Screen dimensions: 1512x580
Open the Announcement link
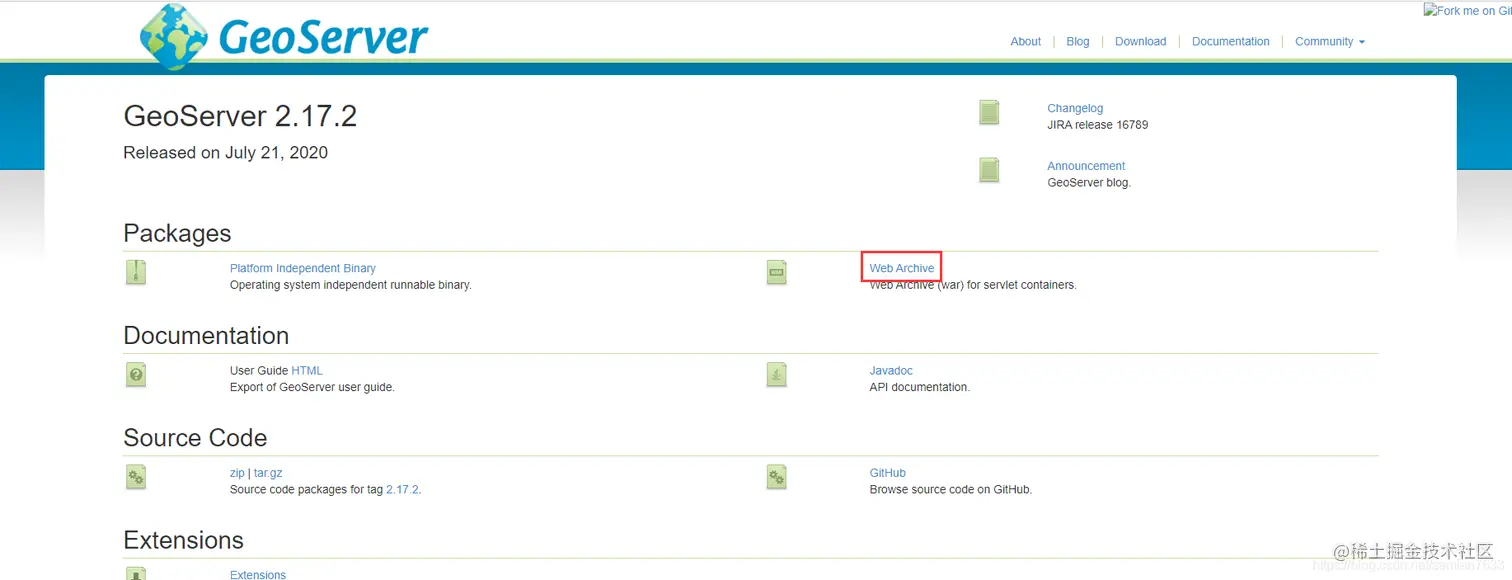tap(1086, 166)
